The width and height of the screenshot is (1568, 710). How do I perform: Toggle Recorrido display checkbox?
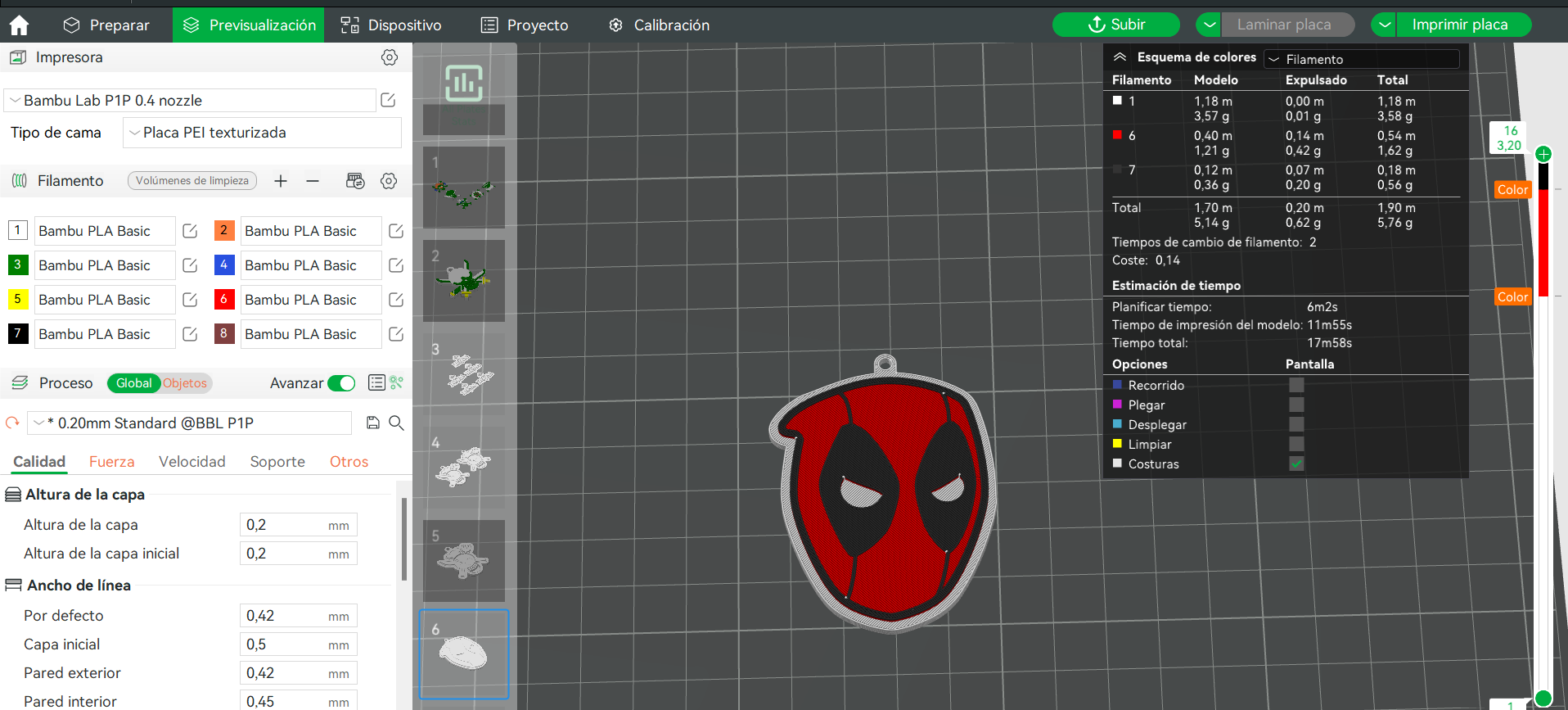[1296, 385]
